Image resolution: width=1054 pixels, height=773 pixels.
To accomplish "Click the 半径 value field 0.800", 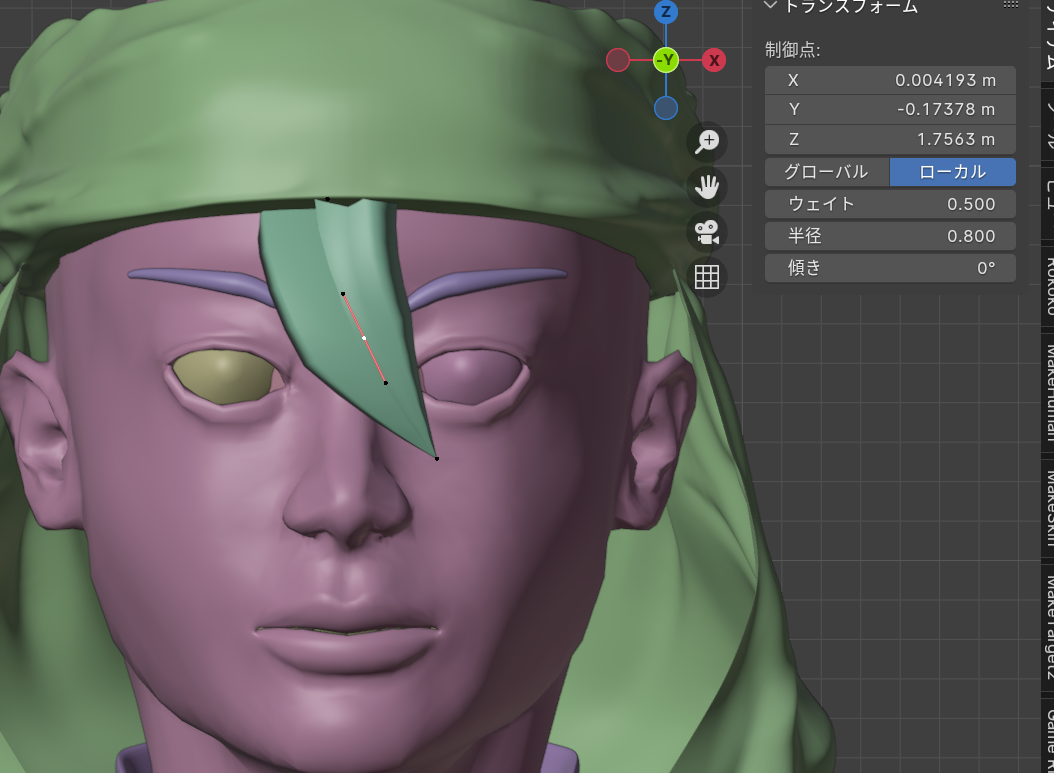I will tap(890, 236).
